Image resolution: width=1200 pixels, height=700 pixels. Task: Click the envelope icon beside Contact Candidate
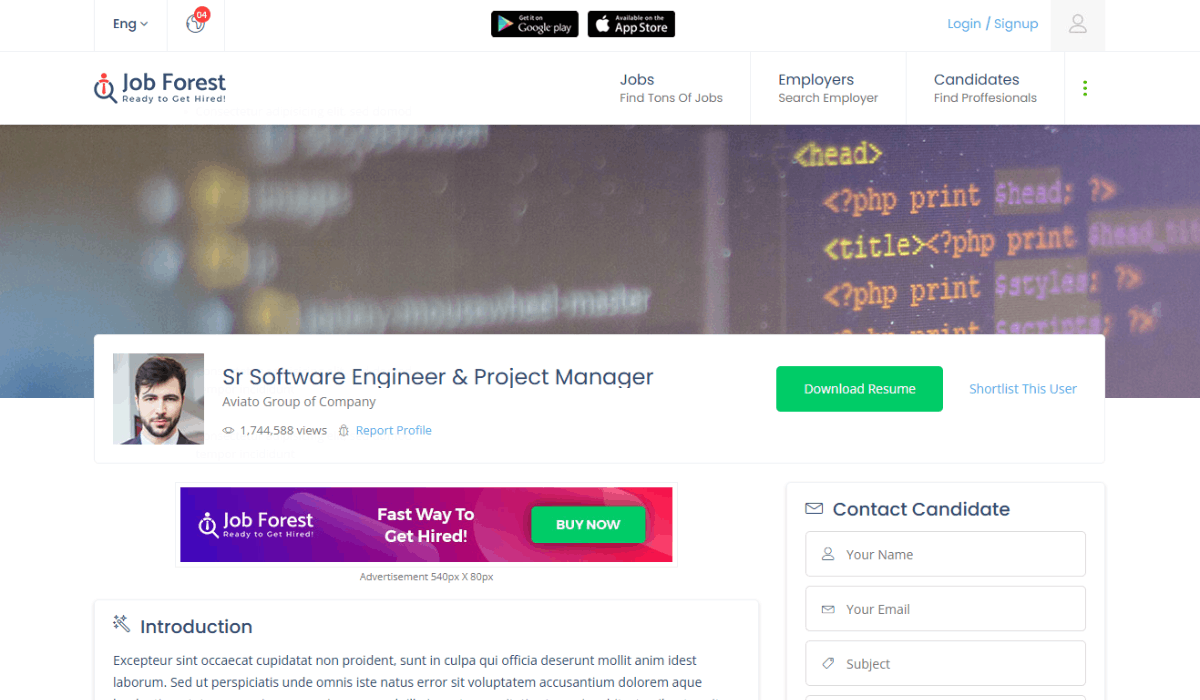point(814,509)
